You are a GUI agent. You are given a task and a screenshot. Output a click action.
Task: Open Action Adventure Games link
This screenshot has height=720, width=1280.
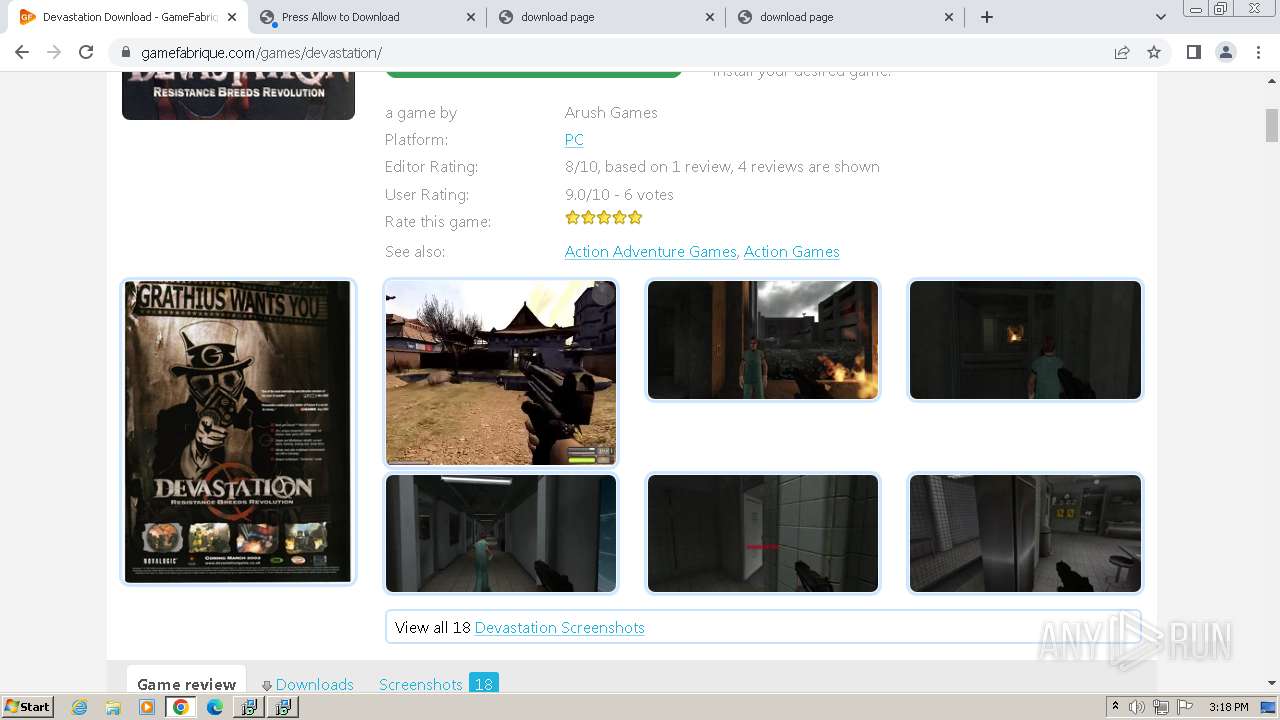[x=650, y=252]
